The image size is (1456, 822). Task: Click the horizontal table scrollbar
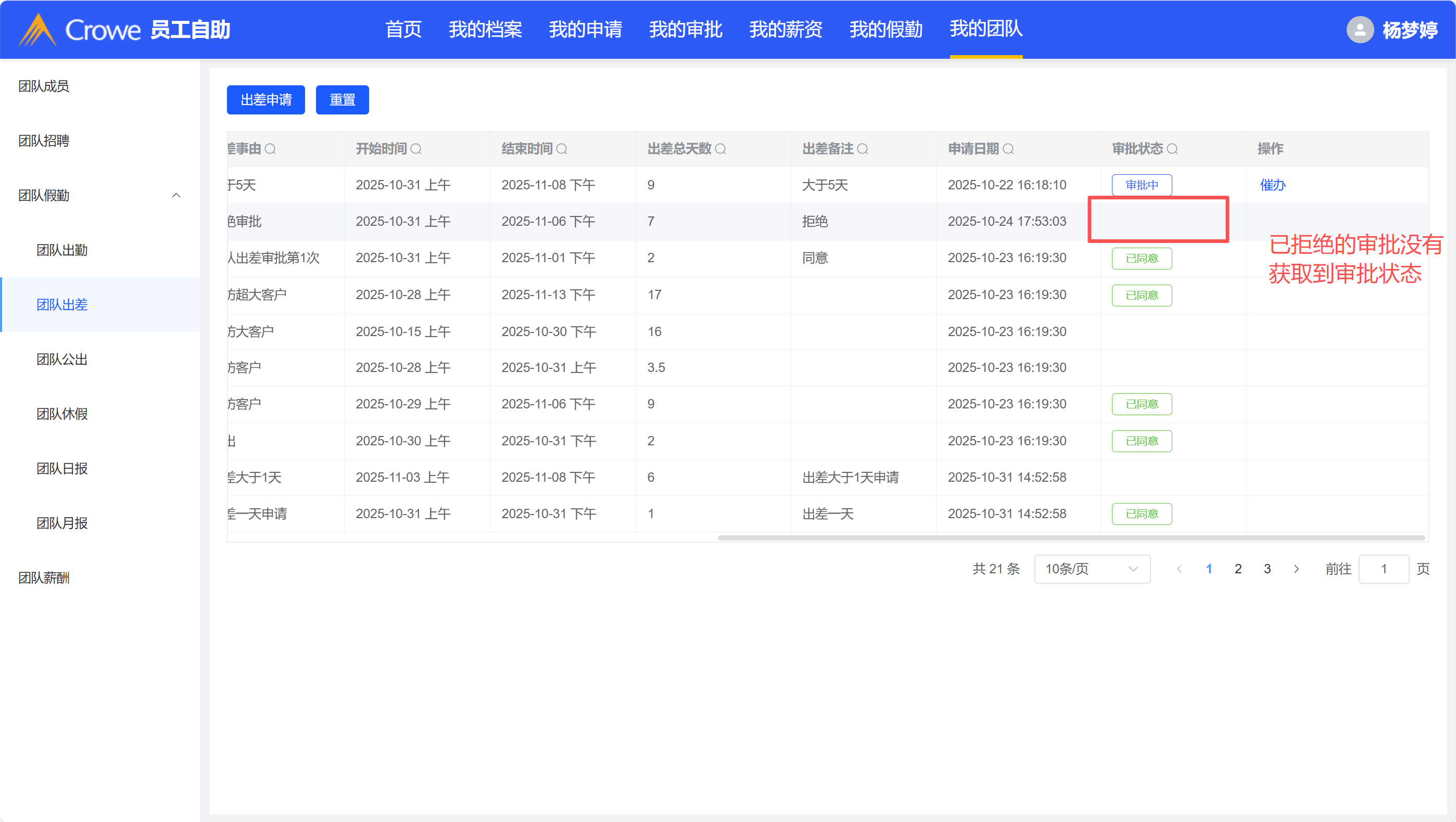[x=1071, y=538]
